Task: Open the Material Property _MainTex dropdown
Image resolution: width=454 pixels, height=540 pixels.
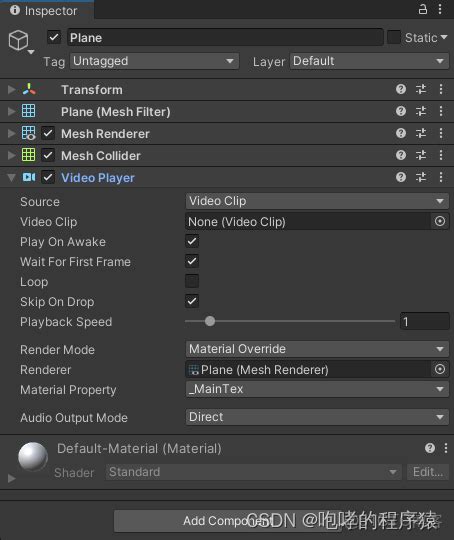Action: pyautogui.click(x=317, y=389)
